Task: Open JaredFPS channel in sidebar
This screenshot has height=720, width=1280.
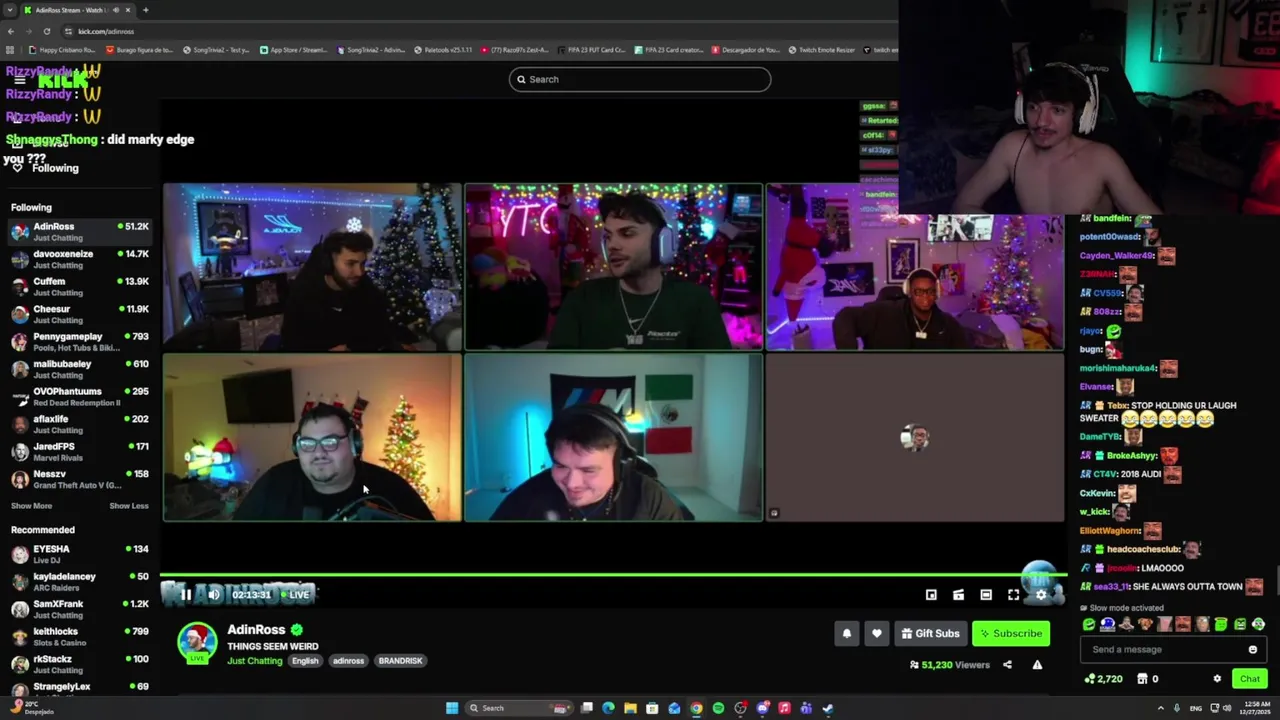Action: 80,452
